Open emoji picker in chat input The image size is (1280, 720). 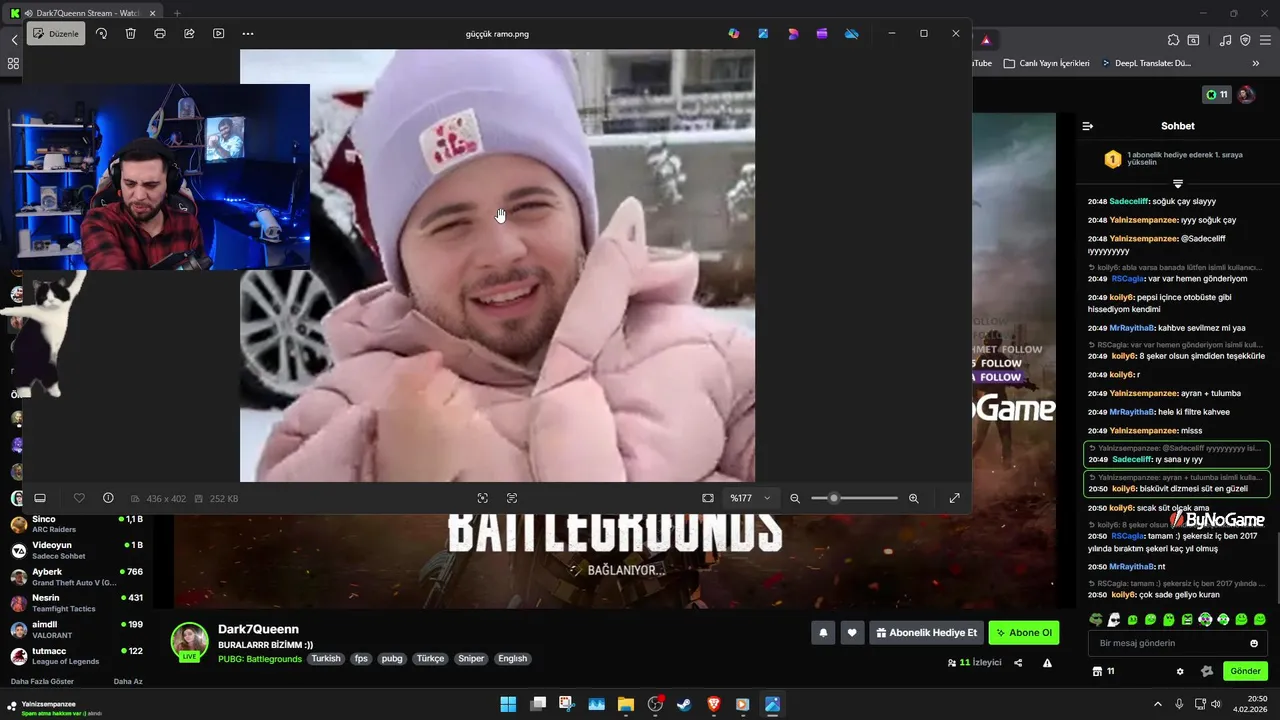pos(1254,643)
